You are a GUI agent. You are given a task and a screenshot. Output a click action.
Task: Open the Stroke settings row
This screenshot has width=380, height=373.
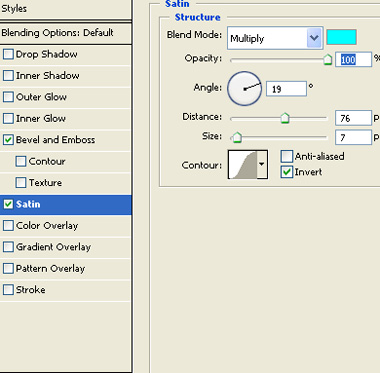pos(65,290)
